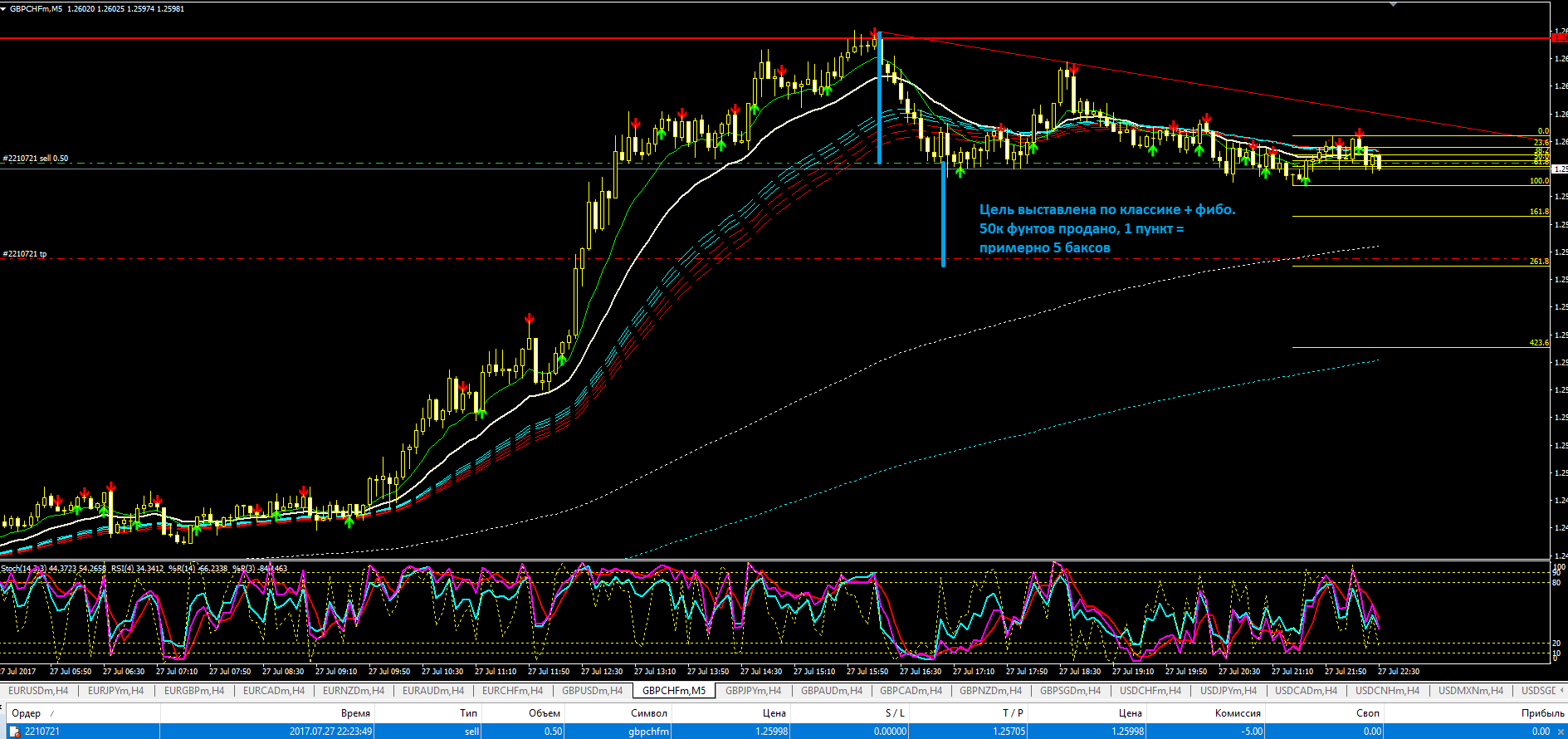Screen dimensions: 1568x739
Task: Sort orders by the S / L column header
Action: pos(849,713)
